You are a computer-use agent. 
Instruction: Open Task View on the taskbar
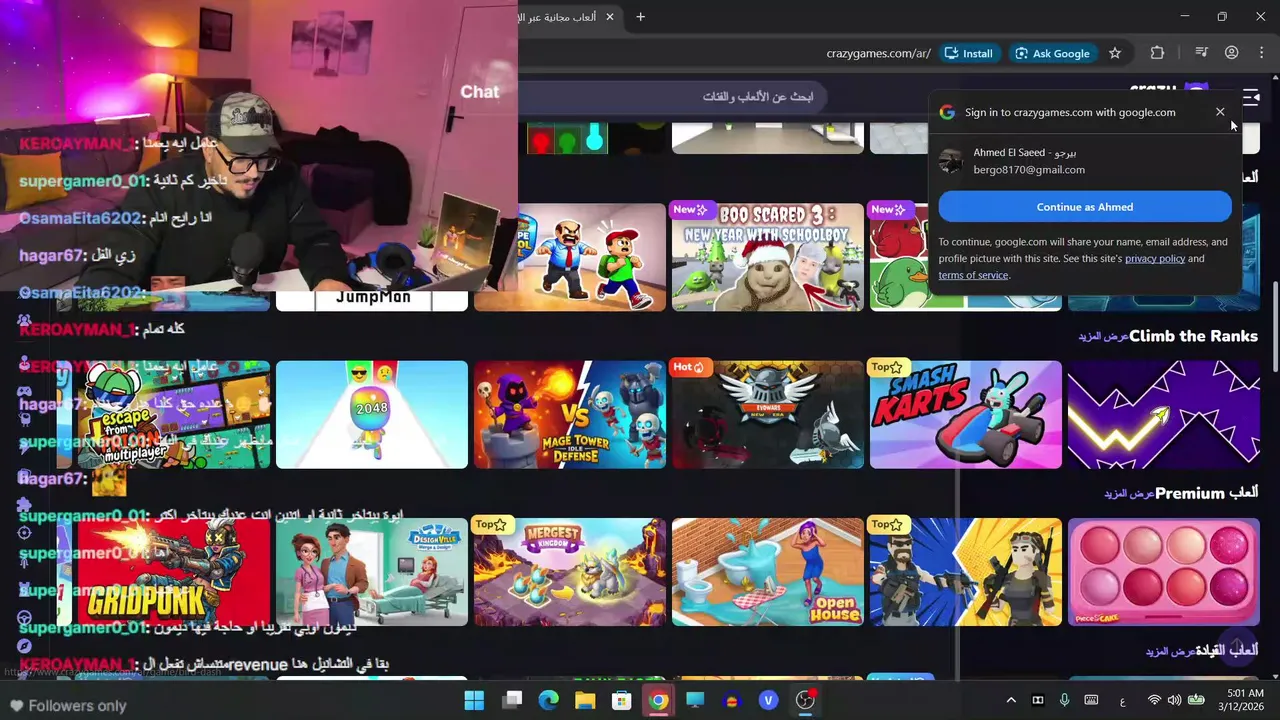click(x=512, y=700)
